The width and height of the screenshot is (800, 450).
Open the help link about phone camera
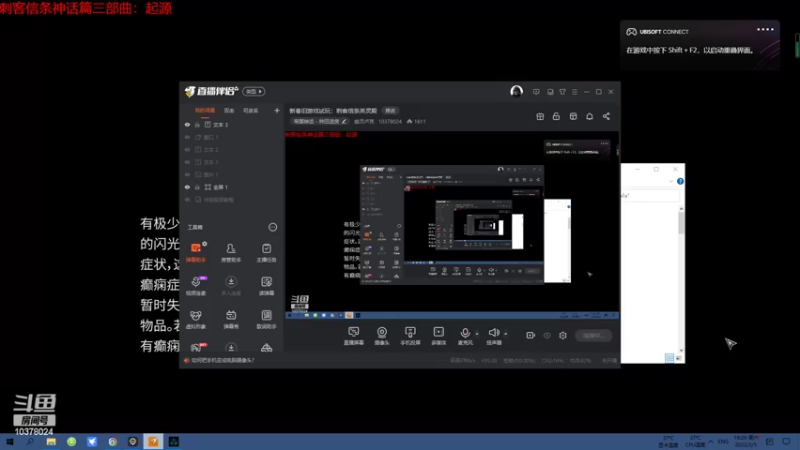222,360
